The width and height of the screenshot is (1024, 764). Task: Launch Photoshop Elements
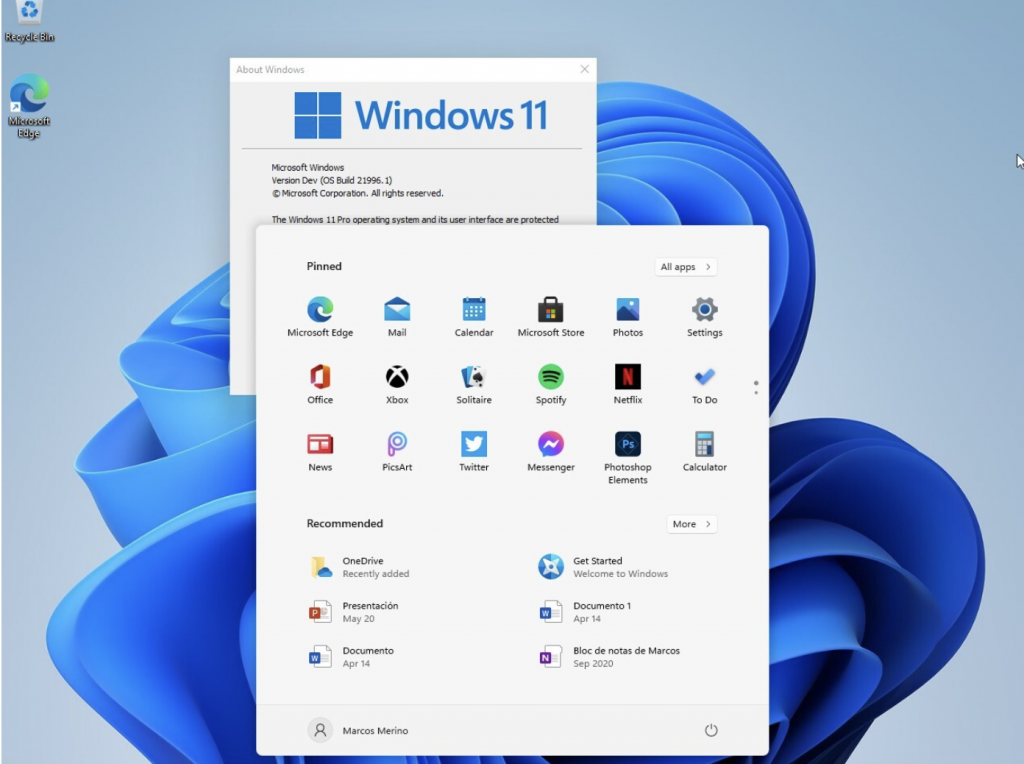(628, 458)
